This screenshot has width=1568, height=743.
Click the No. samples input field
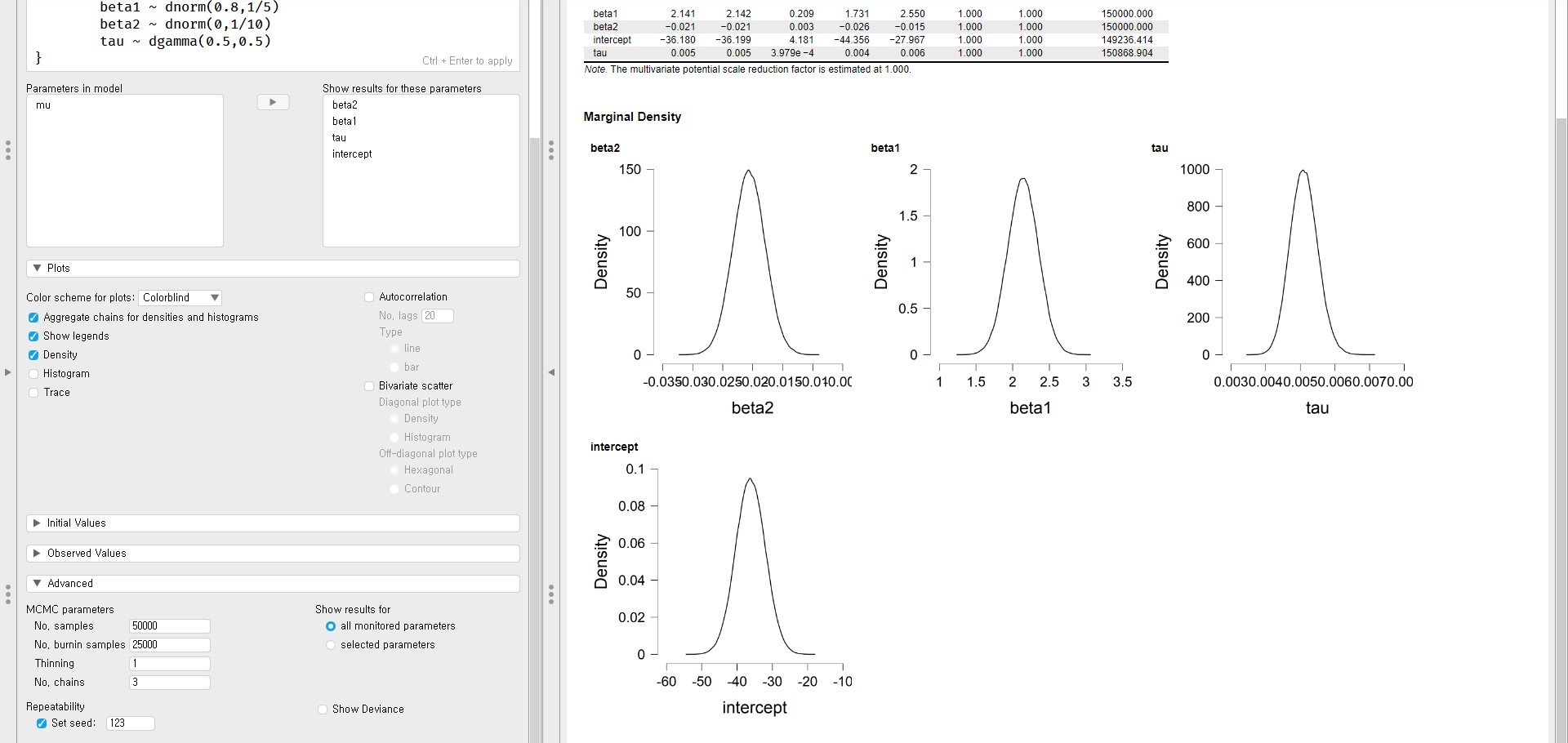[169, 626]
